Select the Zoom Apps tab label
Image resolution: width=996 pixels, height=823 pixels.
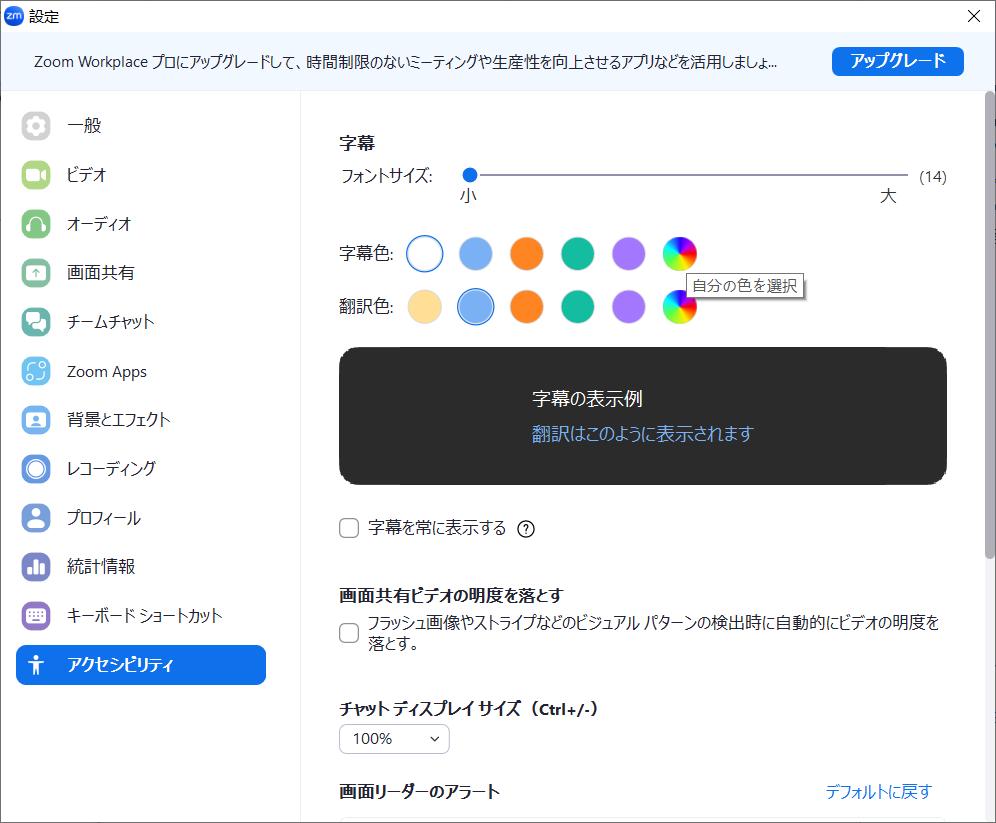pyautogui.click(x=107, y=371)
